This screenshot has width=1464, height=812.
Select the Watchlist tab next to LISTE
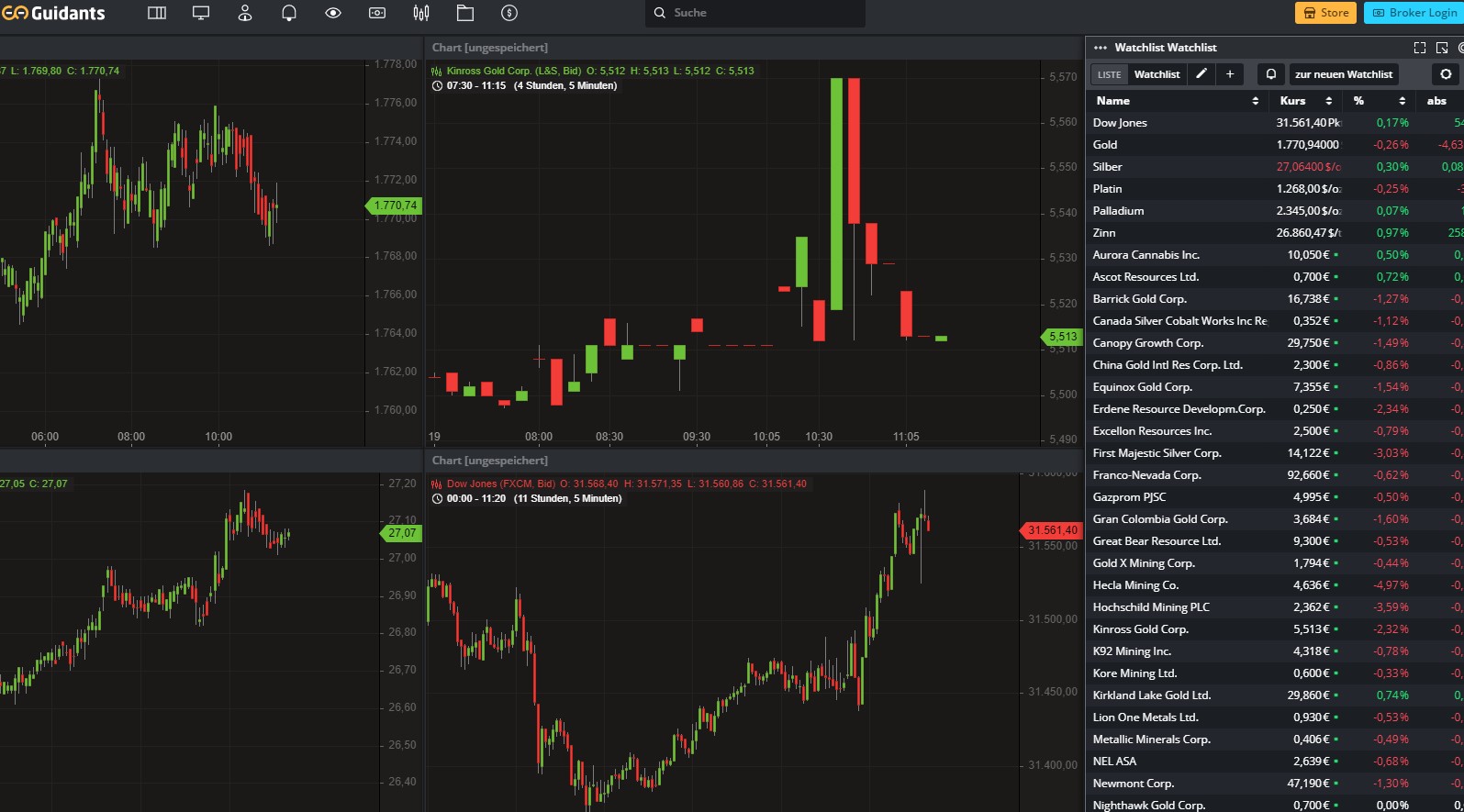pos(1157,74)
